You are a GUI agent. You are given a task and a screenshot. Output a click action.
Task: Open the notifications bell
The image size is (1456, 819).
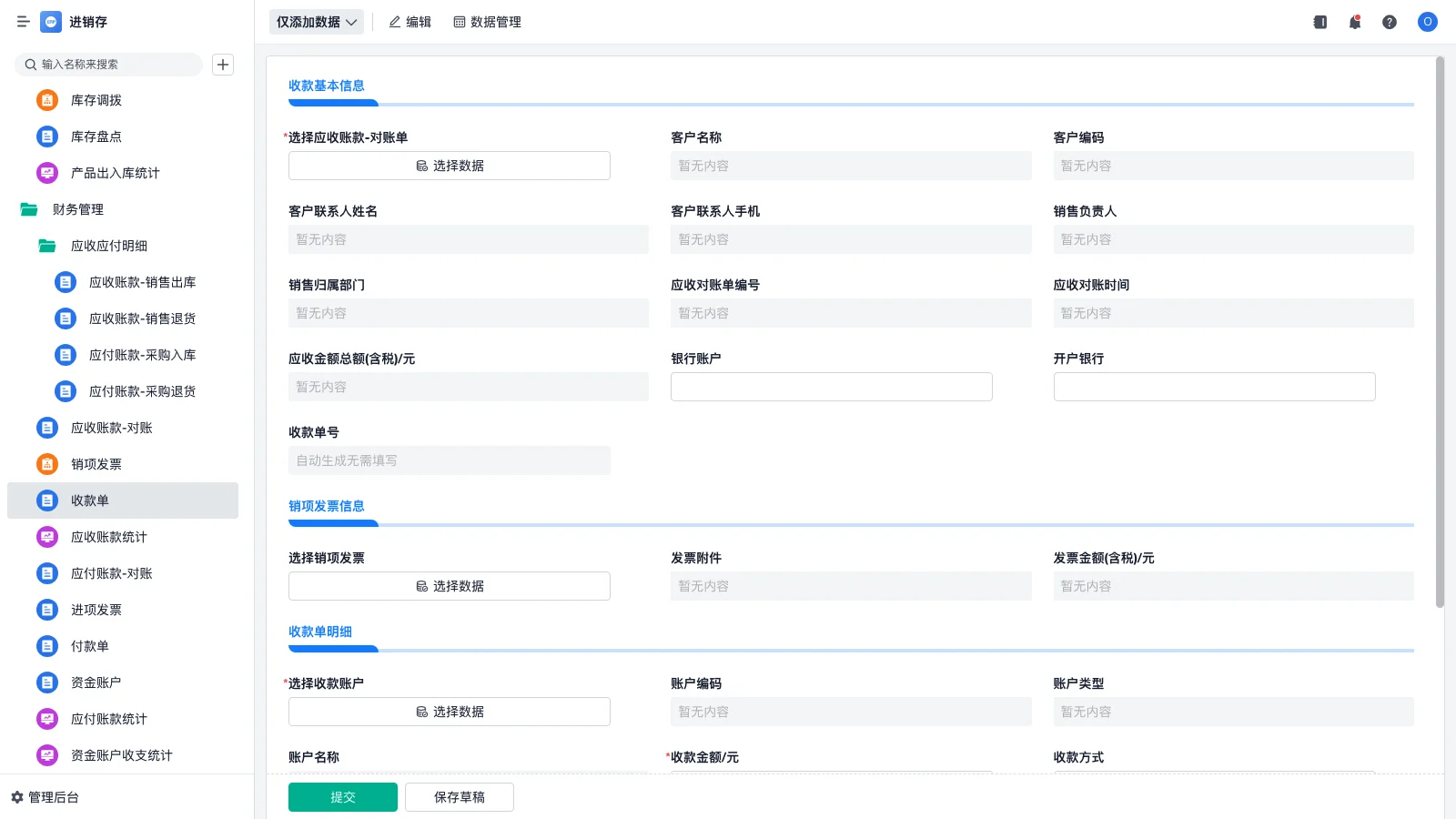click(x=1355, y=22)
